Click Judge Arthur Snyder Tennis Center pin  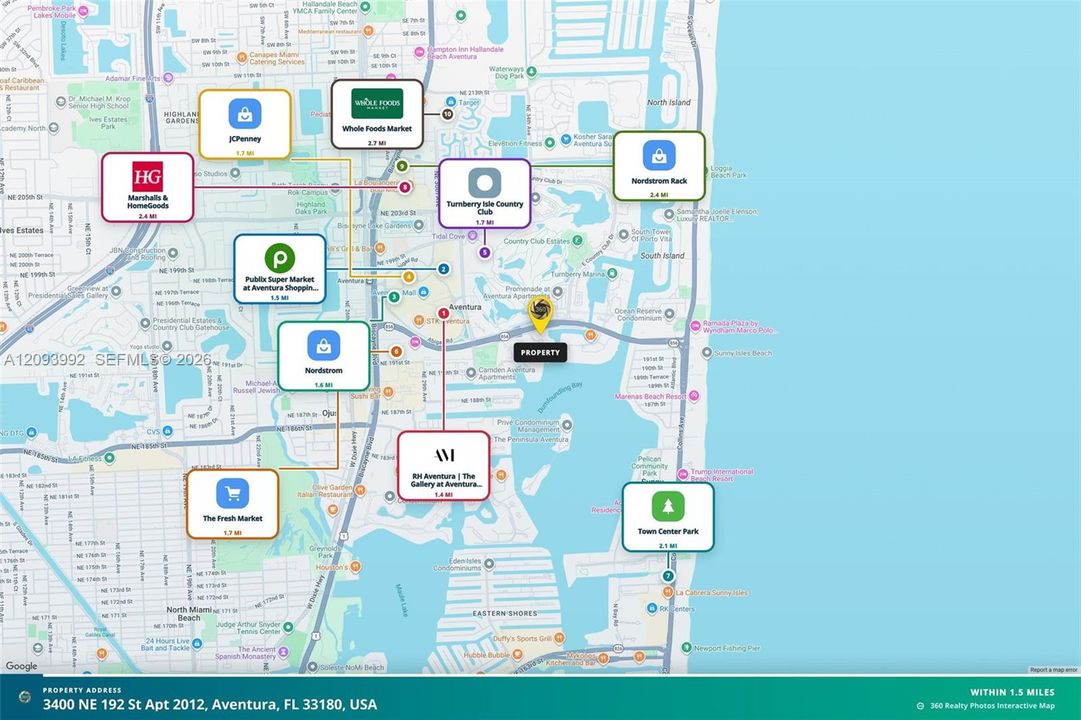click(288, 627)
